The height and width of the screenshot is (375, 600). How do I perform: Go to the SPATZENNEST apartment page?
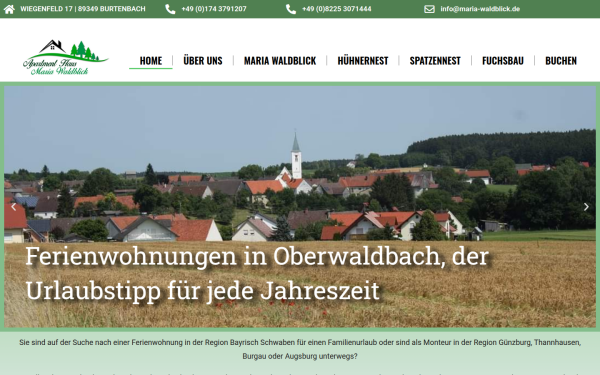pos(435,60)
